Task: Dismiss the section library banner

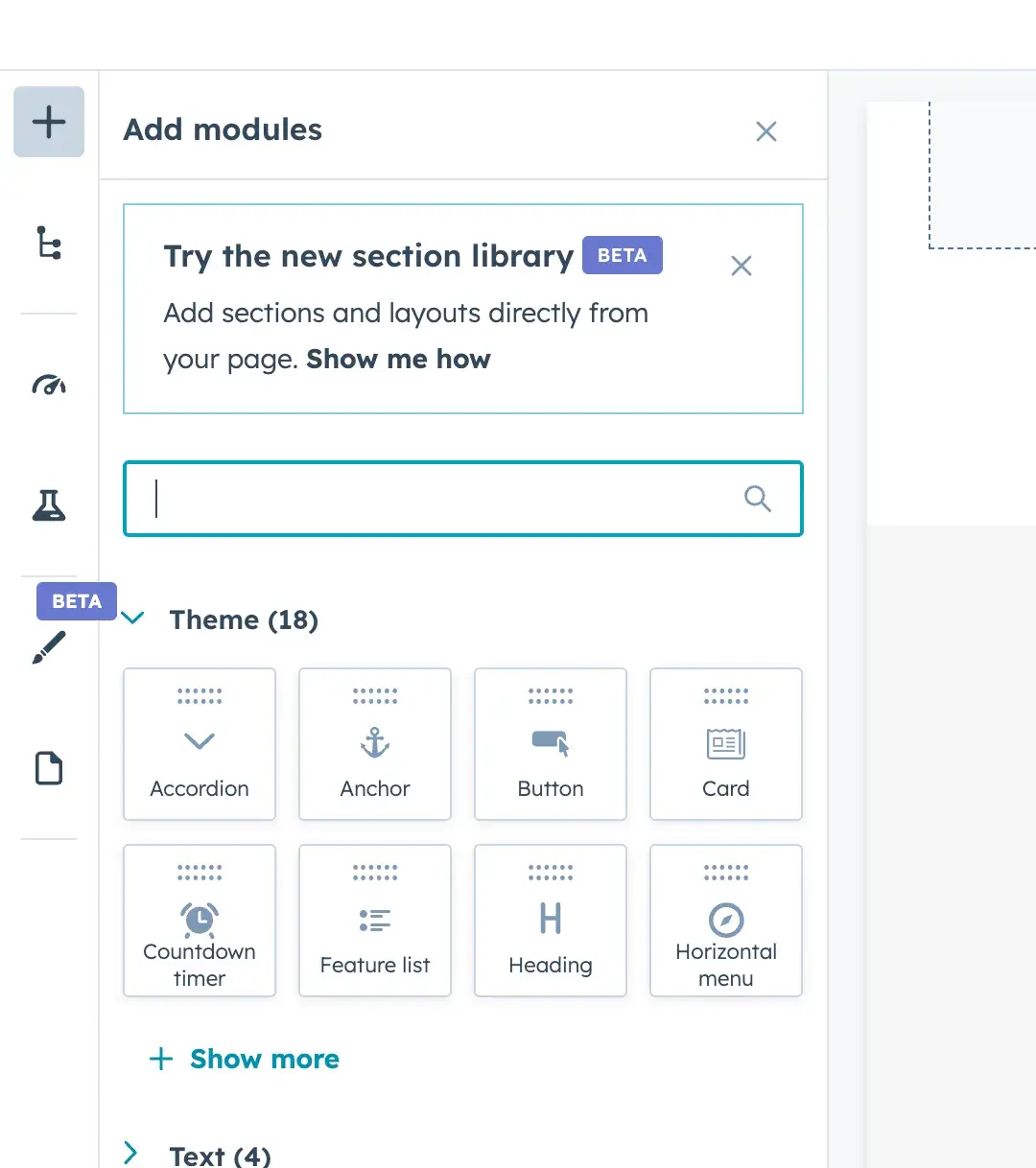Action: [x=741, y=266]
